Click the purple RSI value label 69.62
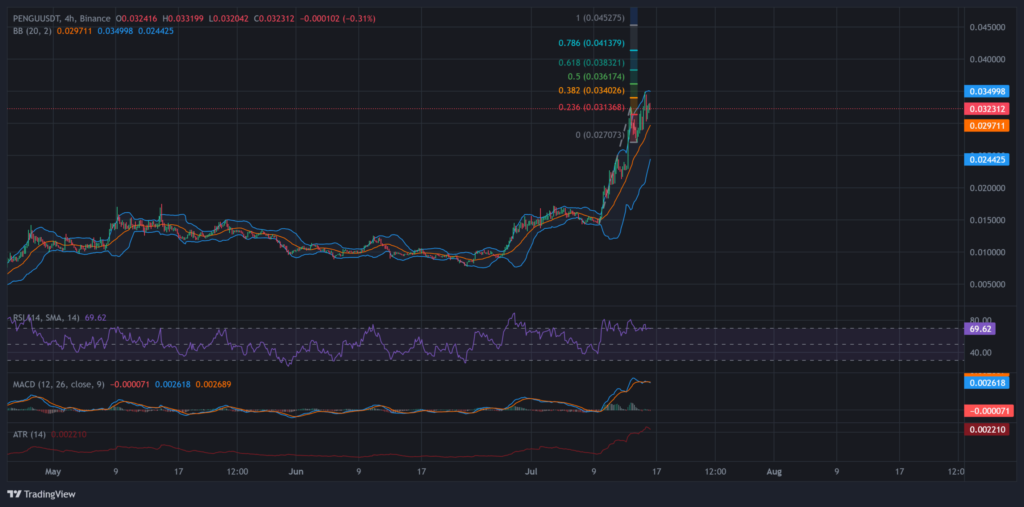The width and height of the screenshot is (1024, 507). 980,328
